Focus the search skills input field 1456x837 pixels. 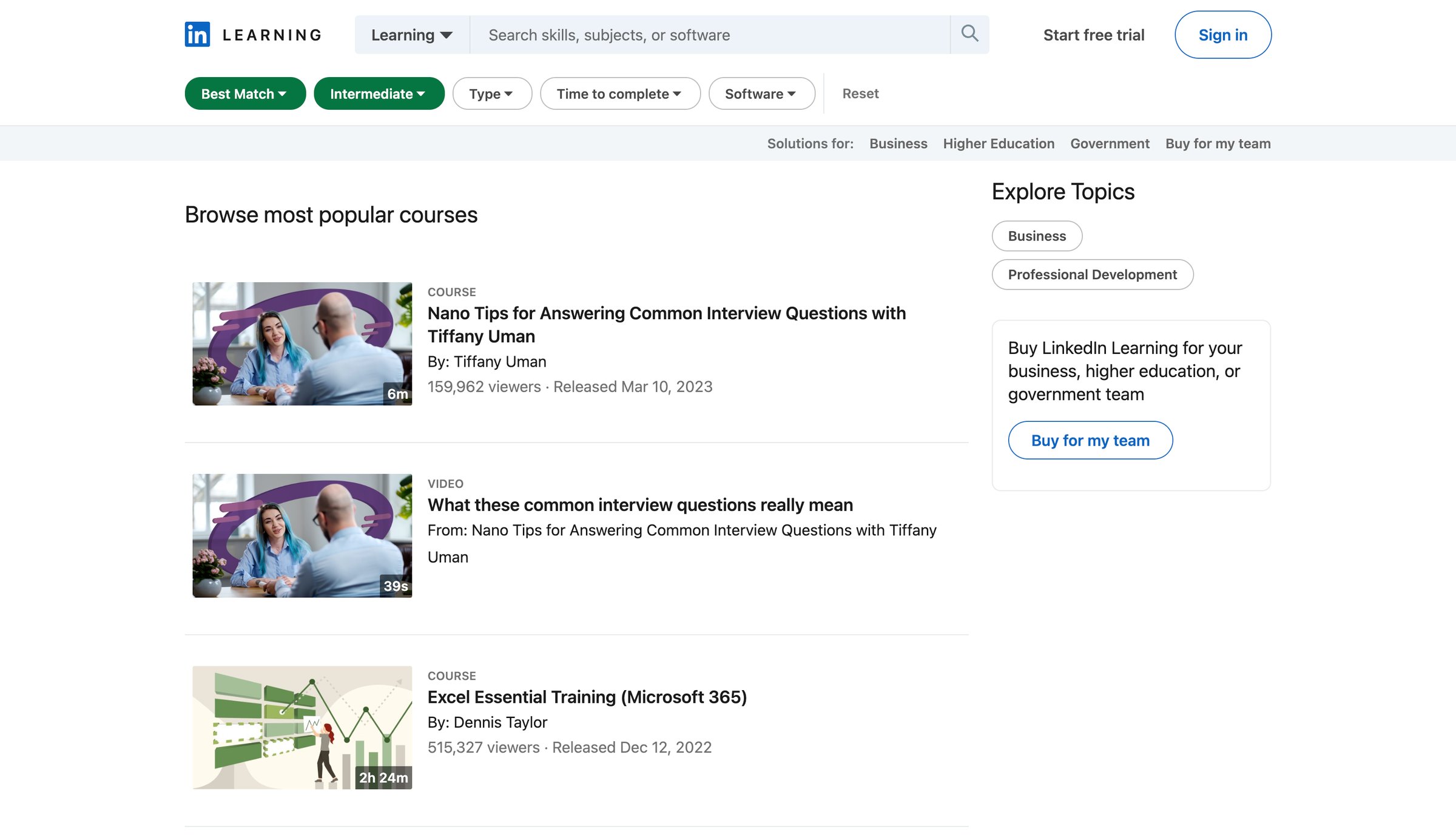coord(710,35)
